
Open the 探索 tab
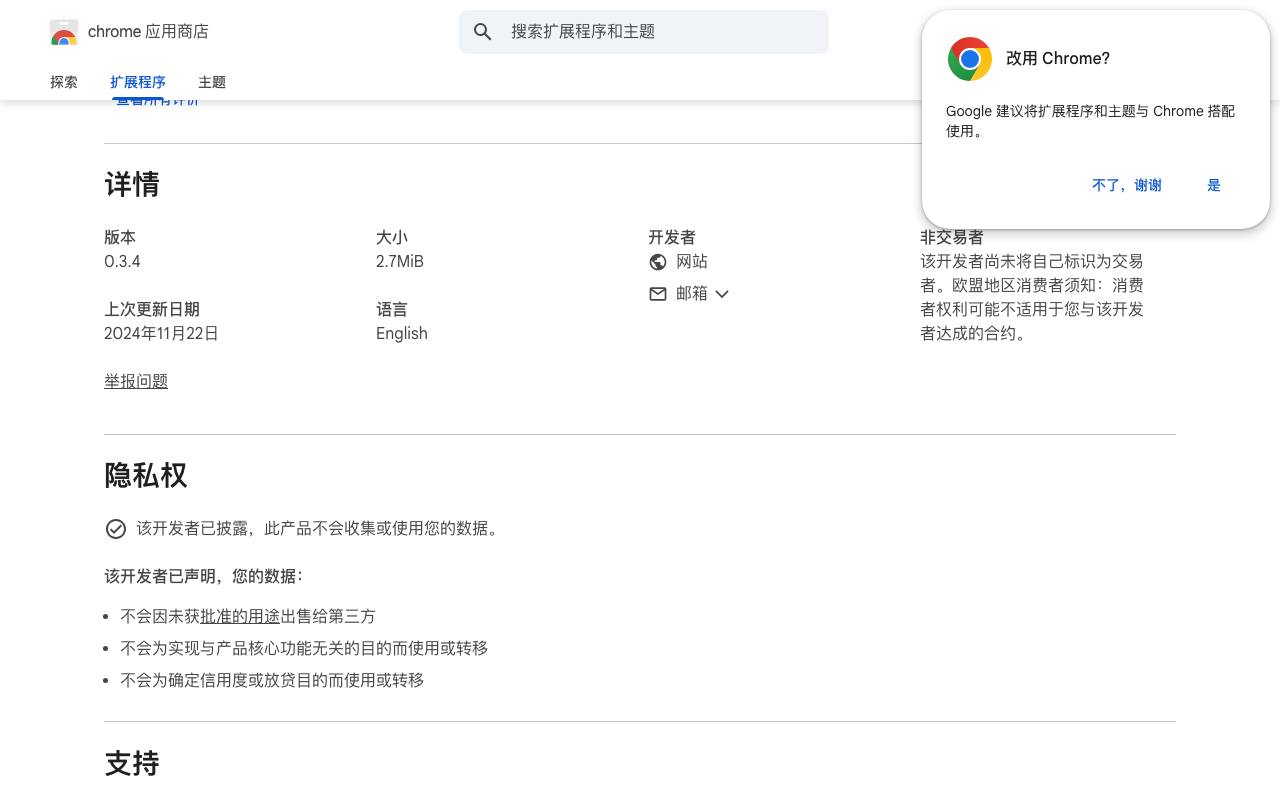pos(64,82)
